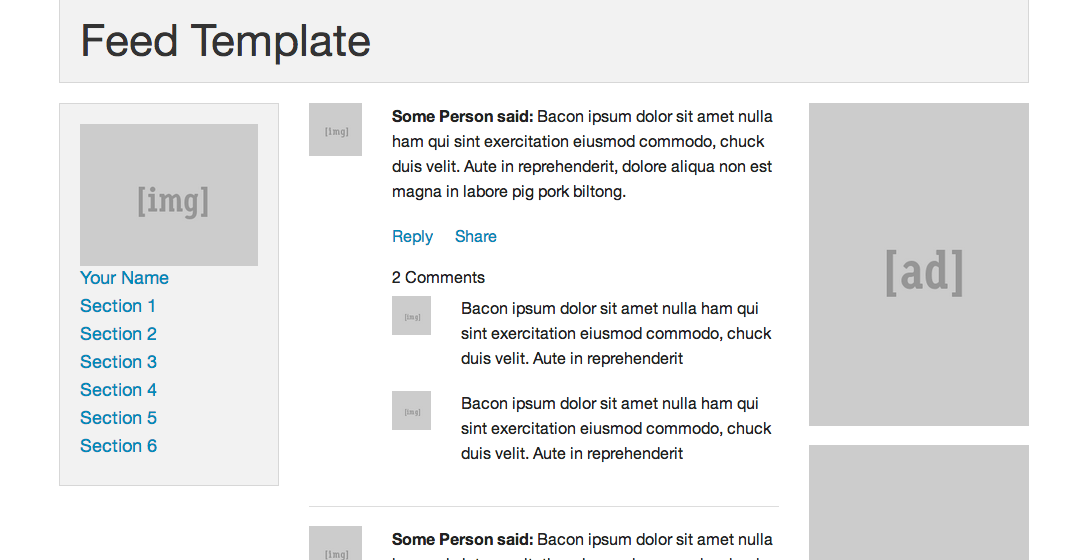This screenshot has height=560, width=1083.
Task: Click Some Person said in first post
Action: pyautogui.click(x=462, y=117)
